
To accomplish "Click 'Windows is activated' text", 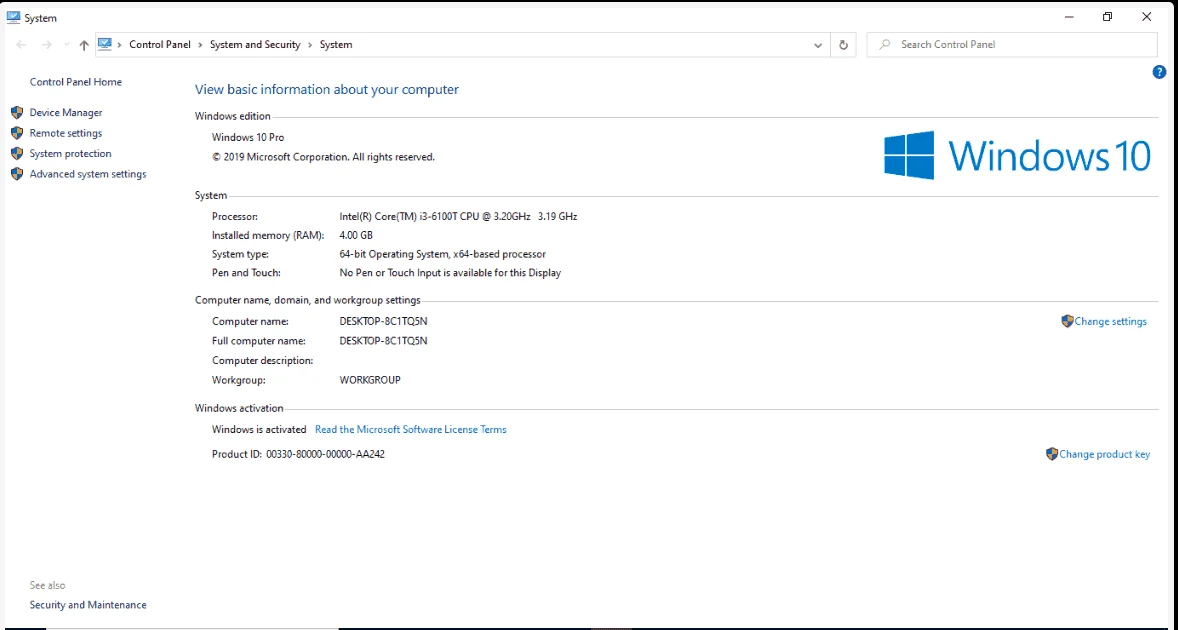I will coord(259,430).
